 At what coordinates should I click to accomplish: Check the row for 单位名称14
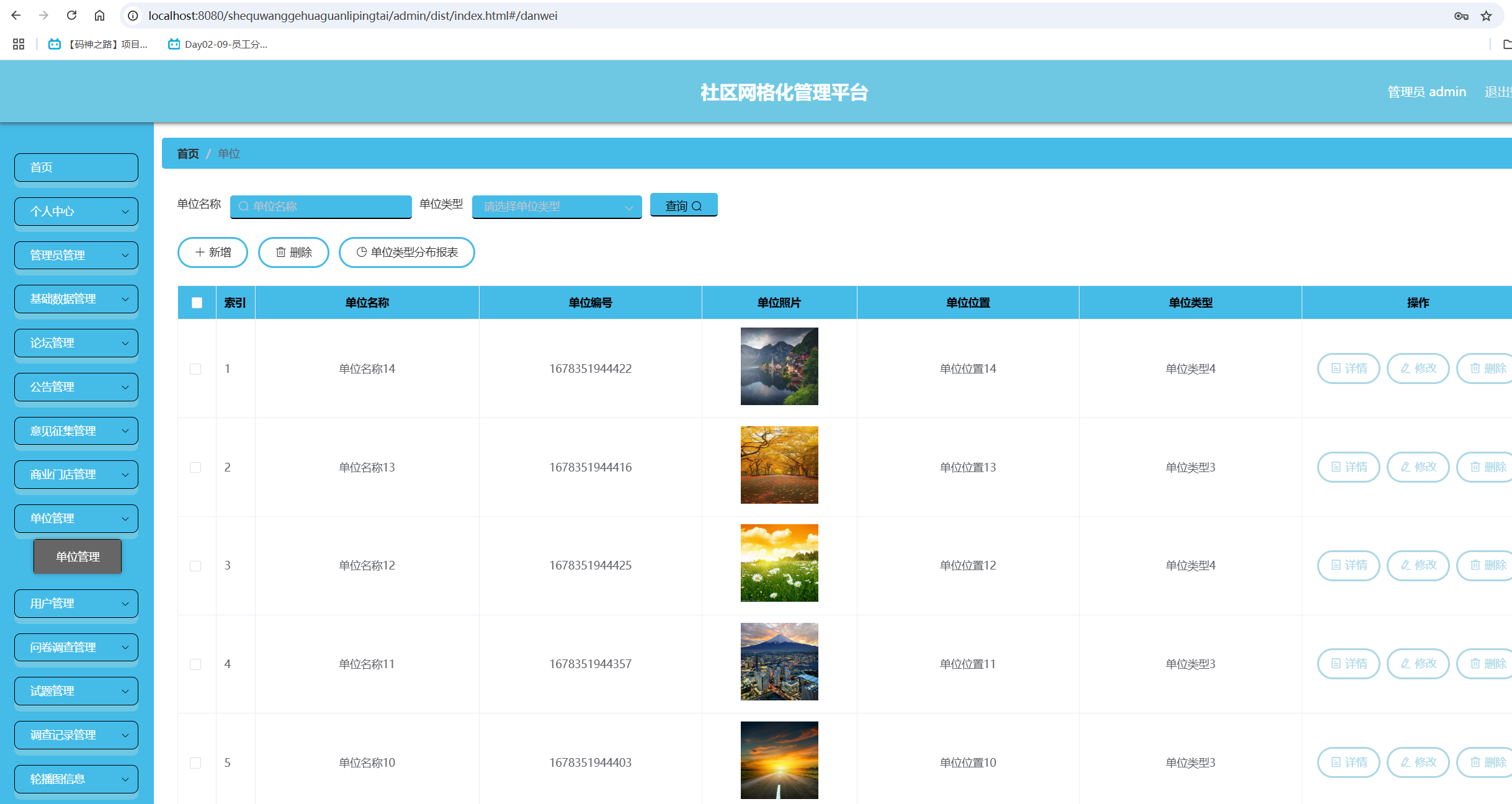(195, 369)
